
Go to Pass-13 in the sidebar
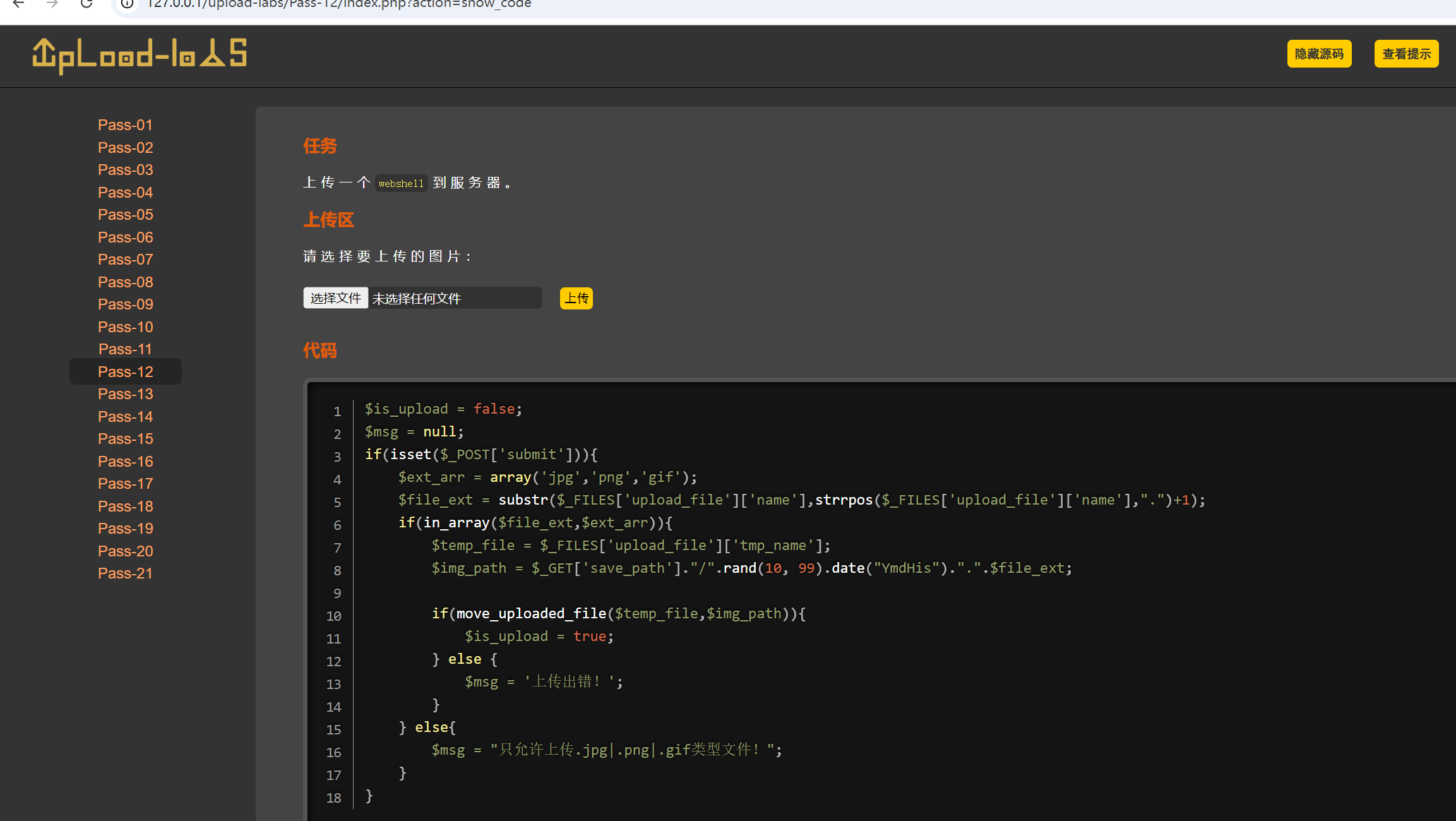coord(125,394)
